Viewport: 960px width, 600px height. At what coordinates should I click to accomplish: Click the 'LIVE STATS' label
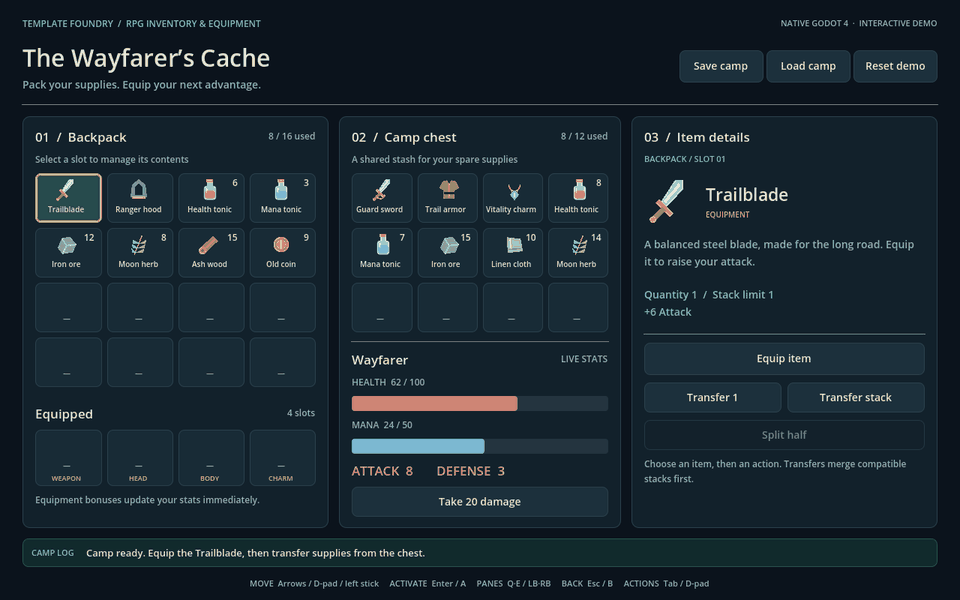[584, 359]
